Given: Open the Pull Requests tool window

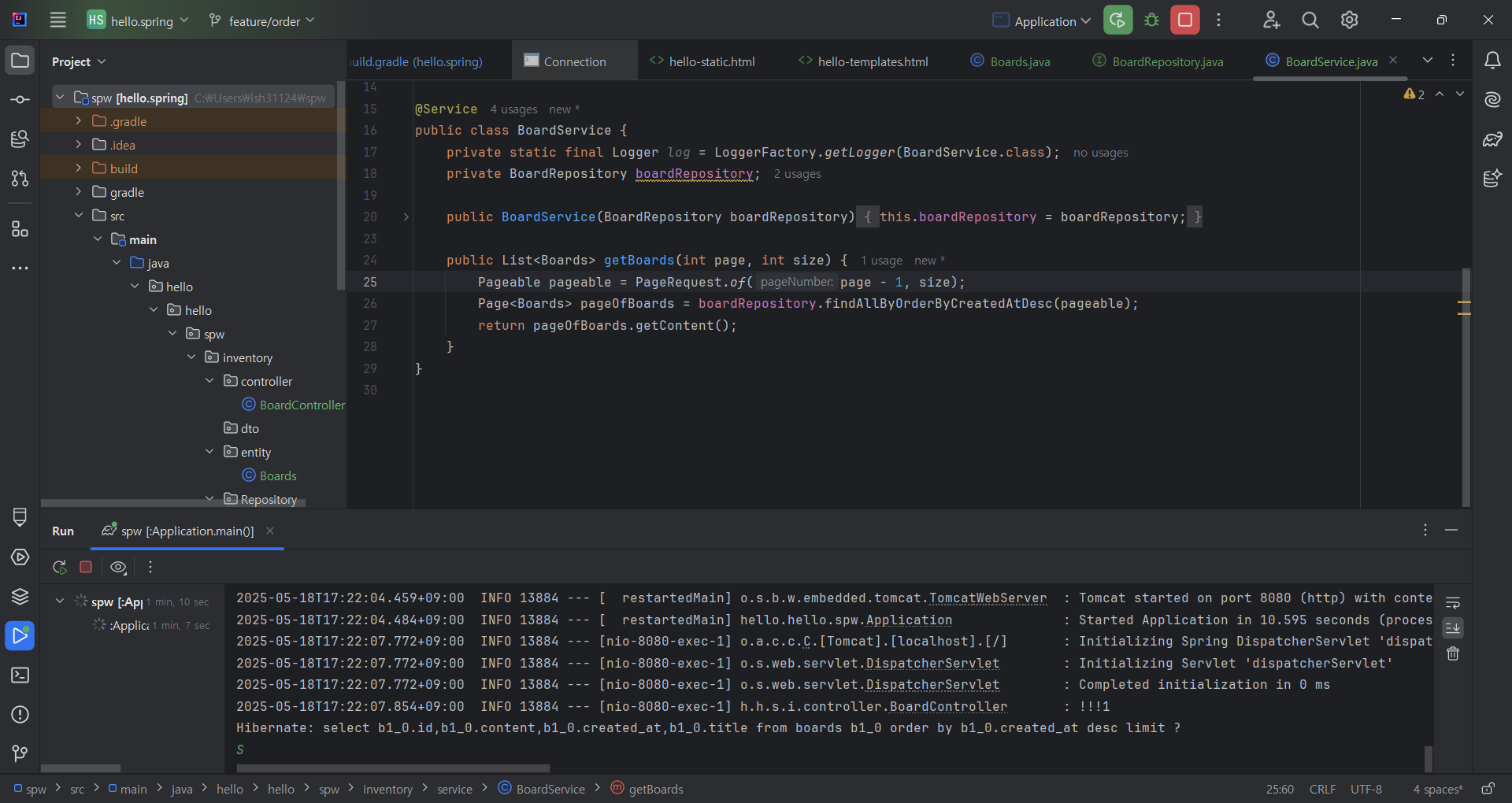Looking at the screenshot, I should (20, 179).
